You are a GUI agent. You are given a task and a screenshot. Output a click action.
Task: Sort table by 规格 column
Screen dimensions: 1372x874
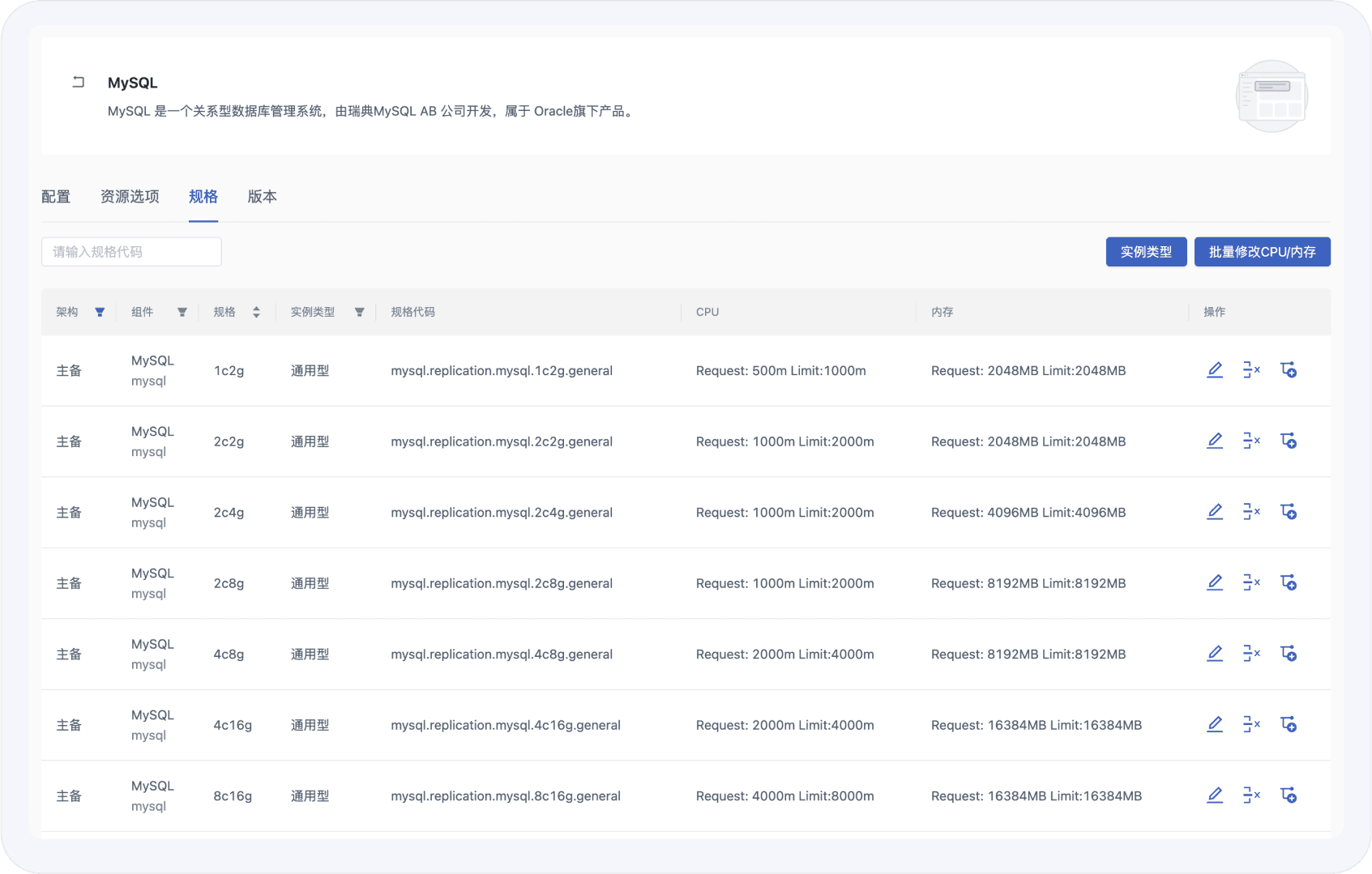click(256, 313)
